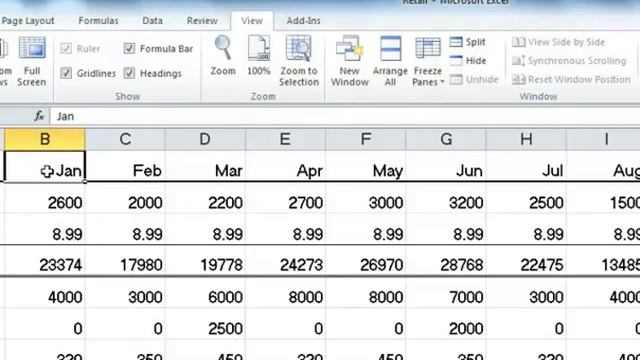Select the cell containing 17980
The width and height of the screenshot is (640, 360).
point(125,261)
